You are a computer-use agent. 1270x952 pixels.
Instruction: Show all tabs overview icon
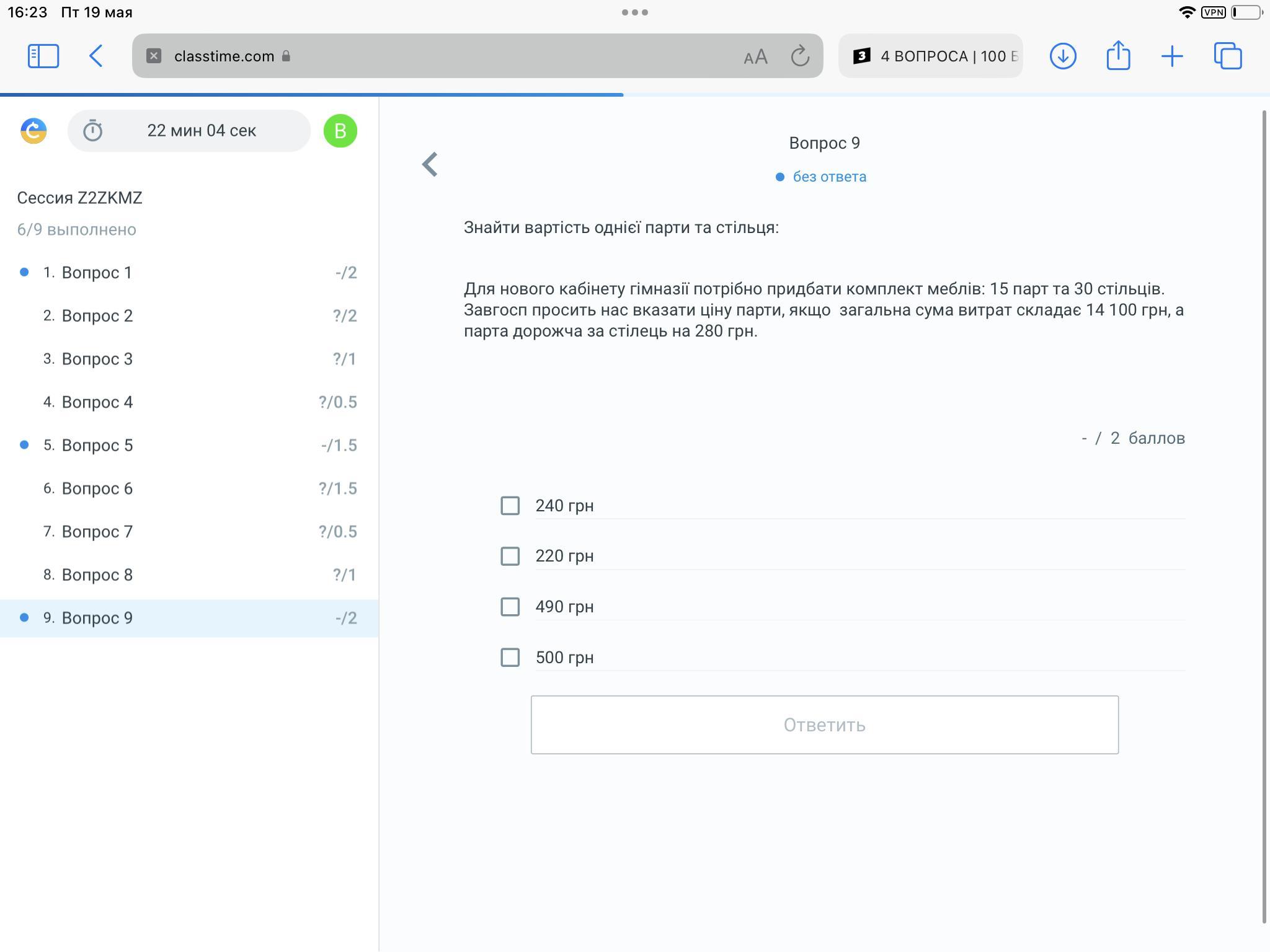point(1228,56)
